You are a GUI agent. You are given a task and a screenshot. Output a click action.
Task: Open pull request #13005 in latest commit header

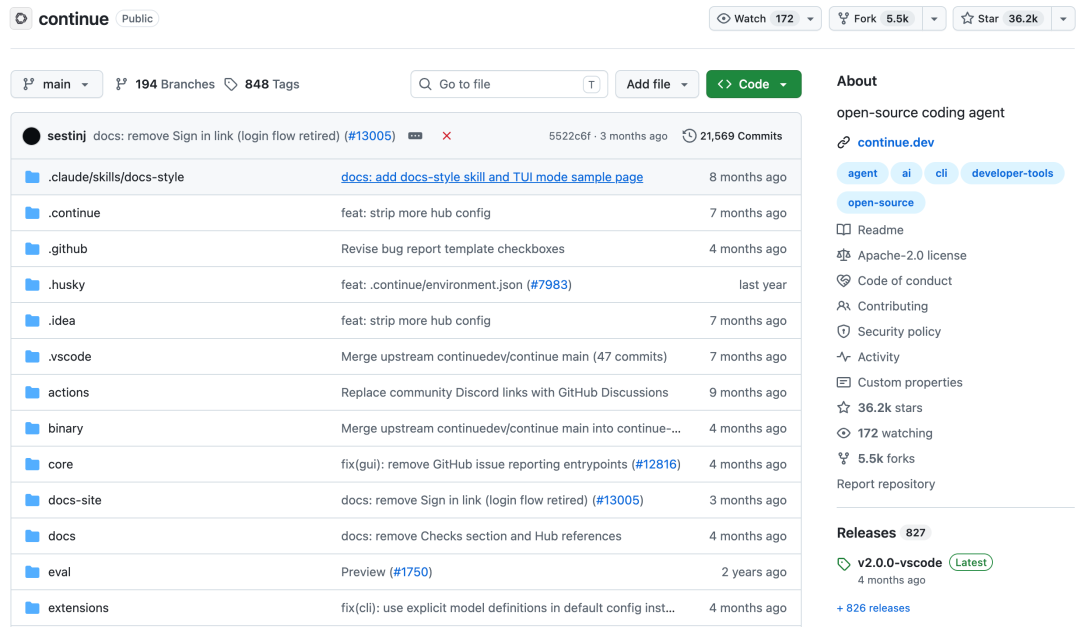coord(371,136)
